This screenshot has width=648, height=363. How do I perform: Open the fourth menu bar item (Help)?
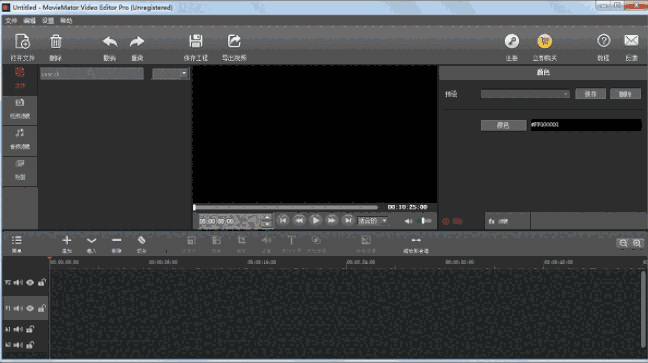[66, 21]
